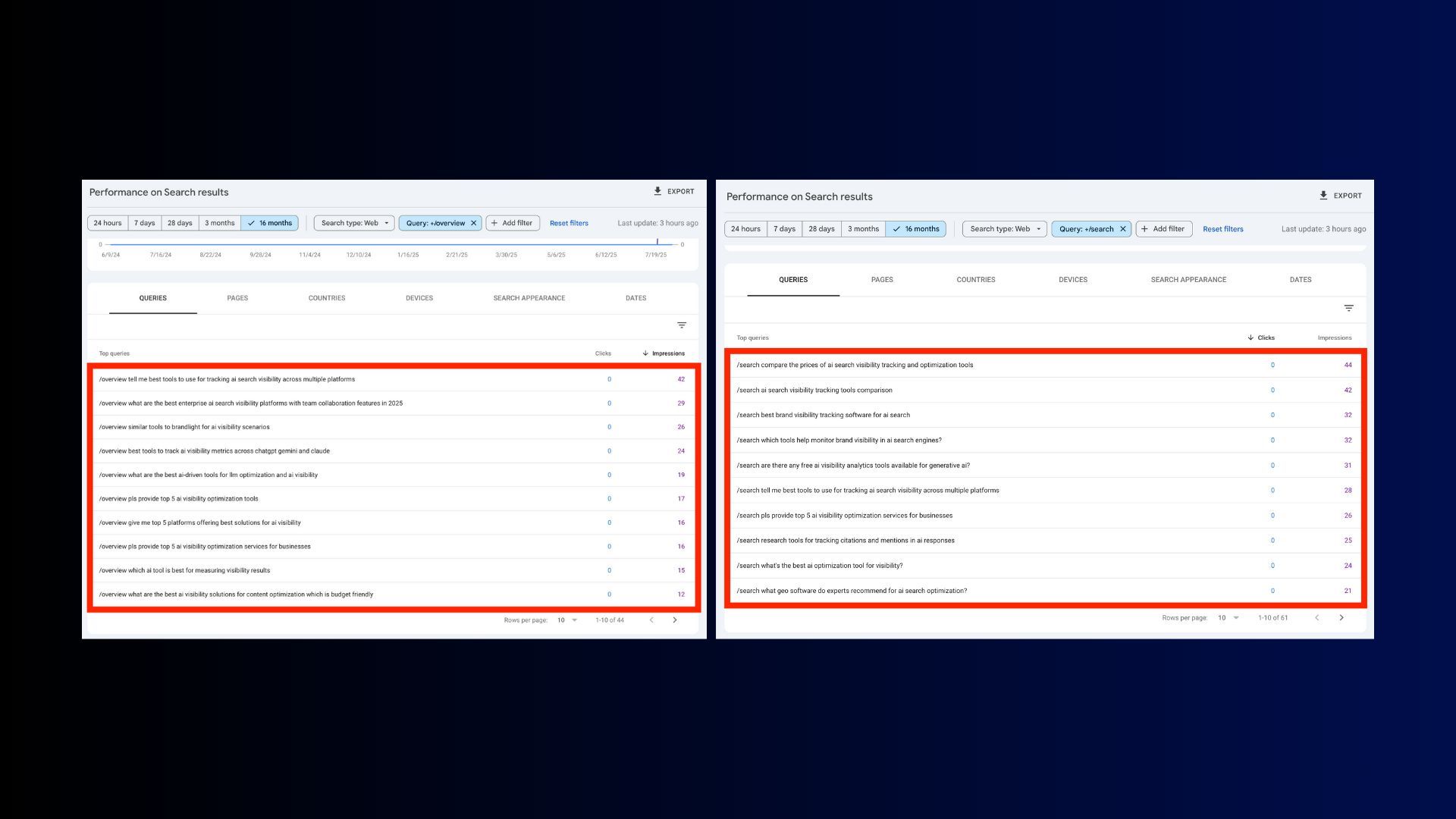Image resolution: width=1456 pixels, height=819 pixels.
Task: Open the Rows per page dropdown
Action: pos(566,620)
